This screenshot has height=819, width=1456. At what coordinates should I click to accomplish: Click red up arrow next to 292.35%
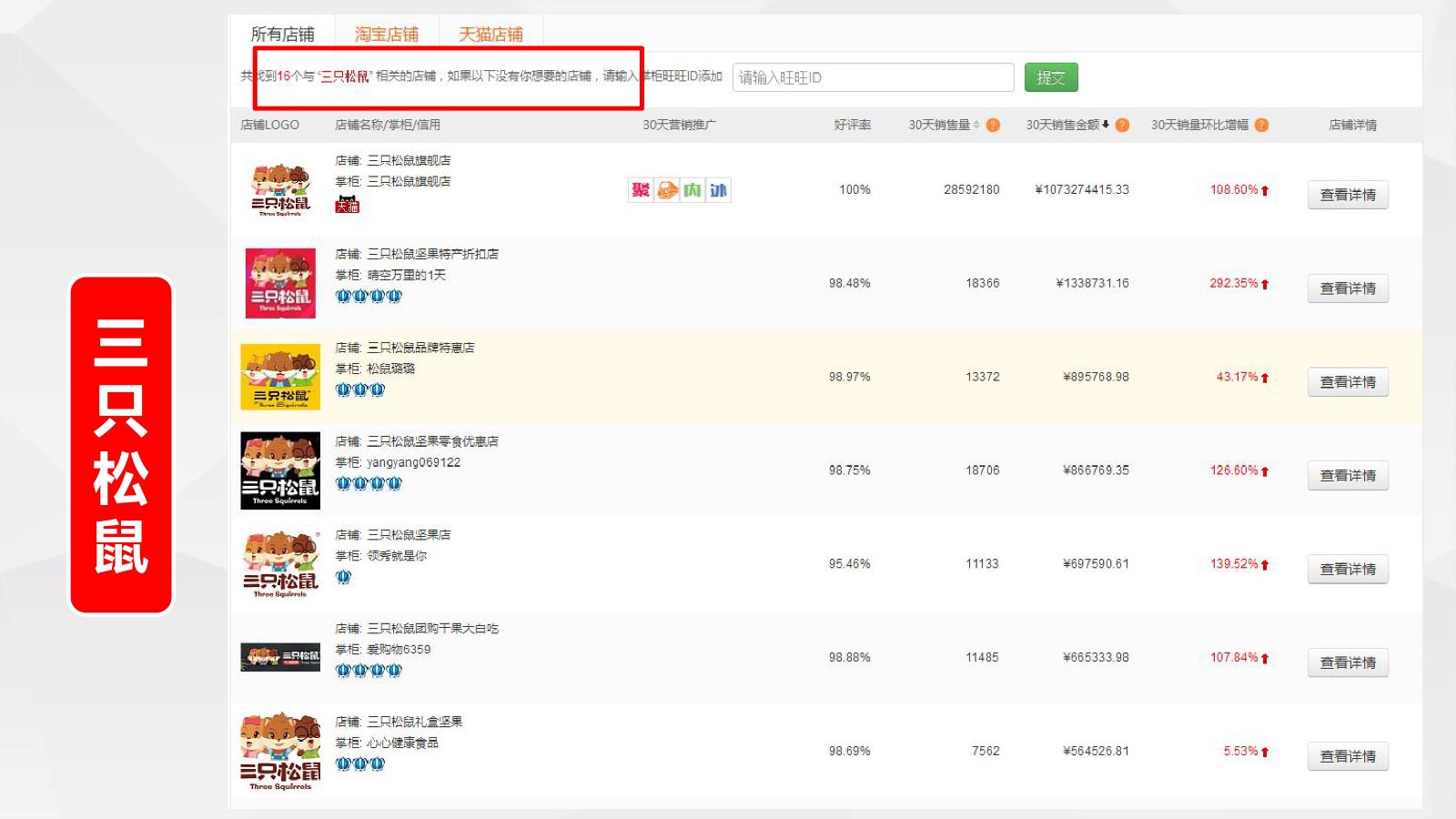[x=1265, y=284]
